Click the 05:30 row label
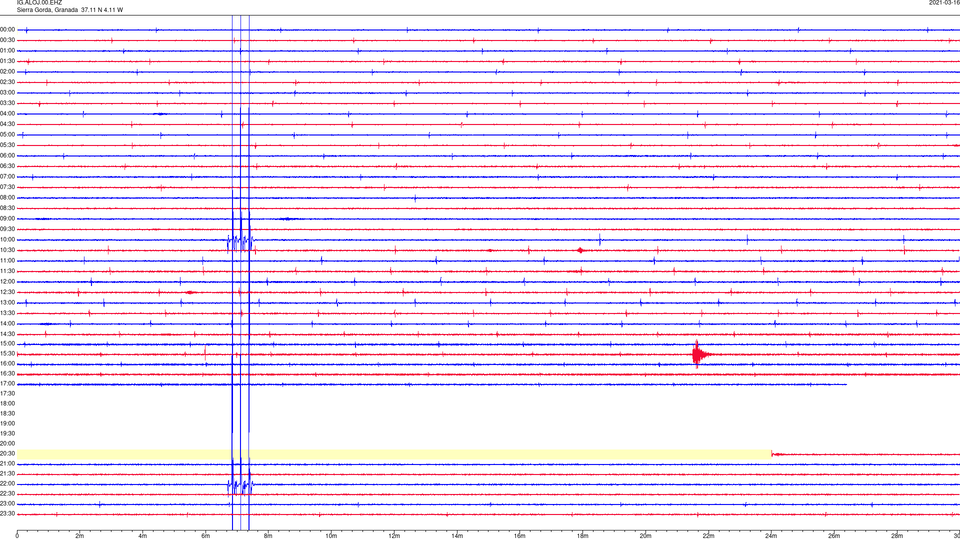 click(x=7, y=145)
